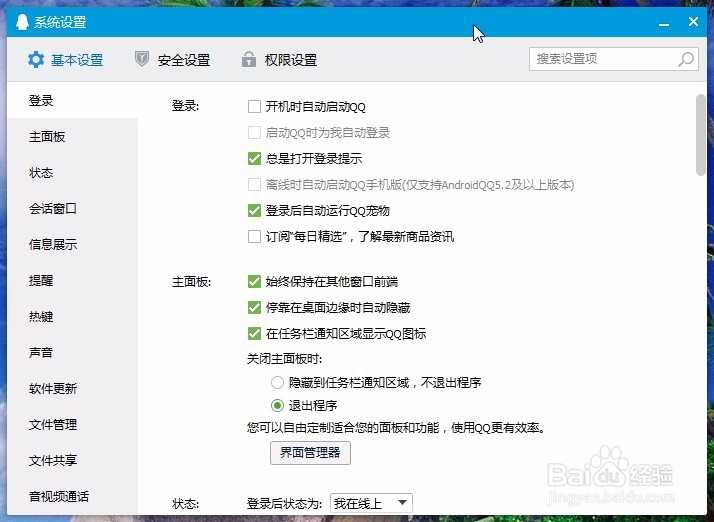This screenshot has width=714, height=522.
Task: Click the magnifier search icon
Action: click(686, 59)
